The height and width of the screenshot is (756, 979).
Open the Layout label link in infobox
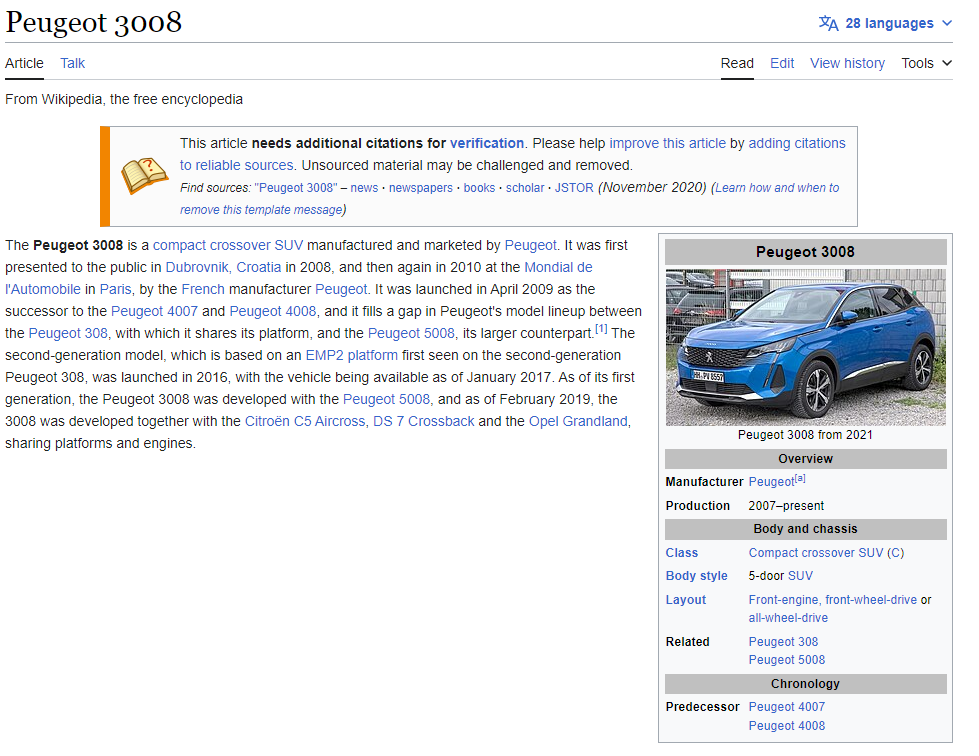tap(686, 599)
